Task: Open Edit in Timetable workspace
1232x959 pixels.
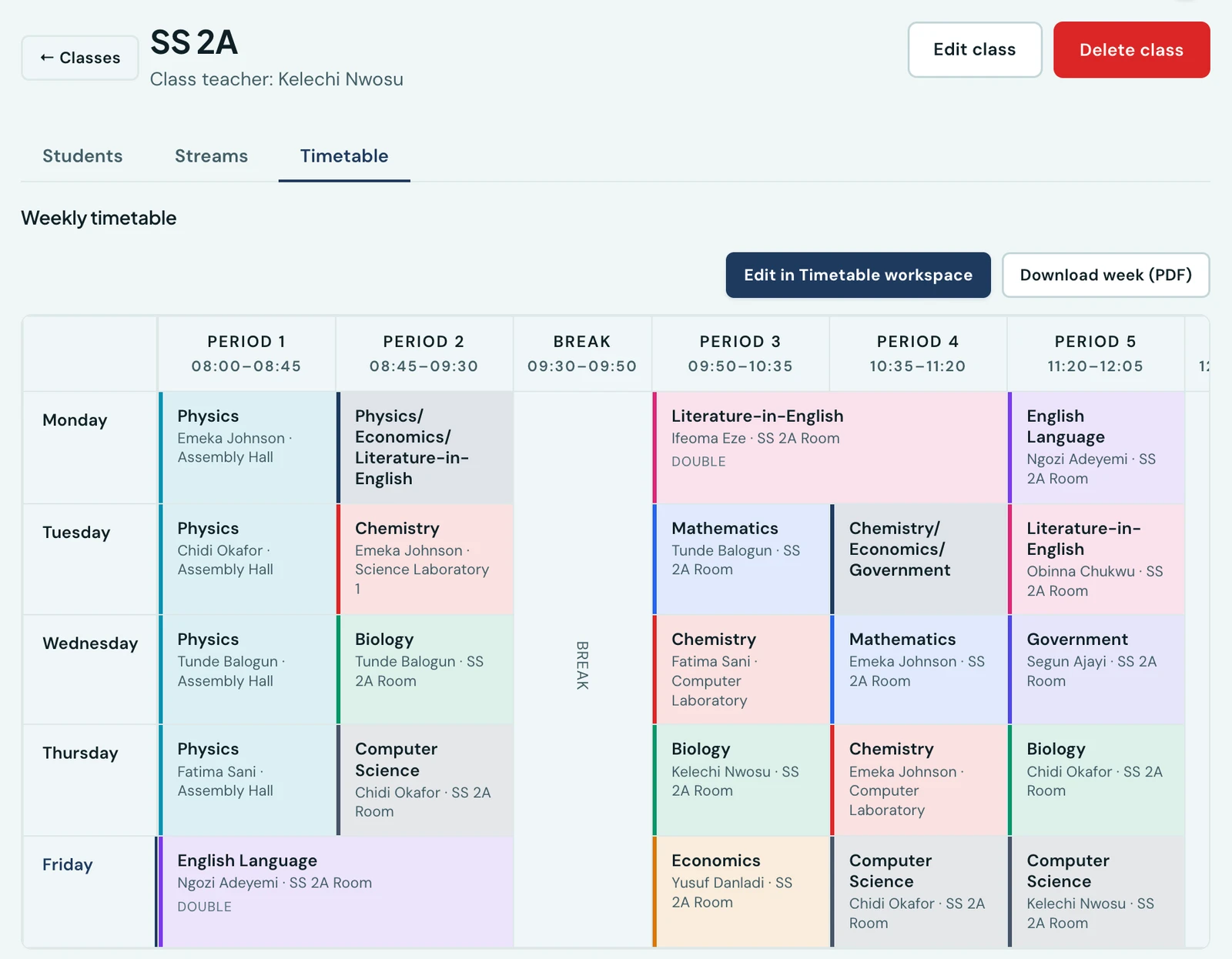Action: (858, 275)
